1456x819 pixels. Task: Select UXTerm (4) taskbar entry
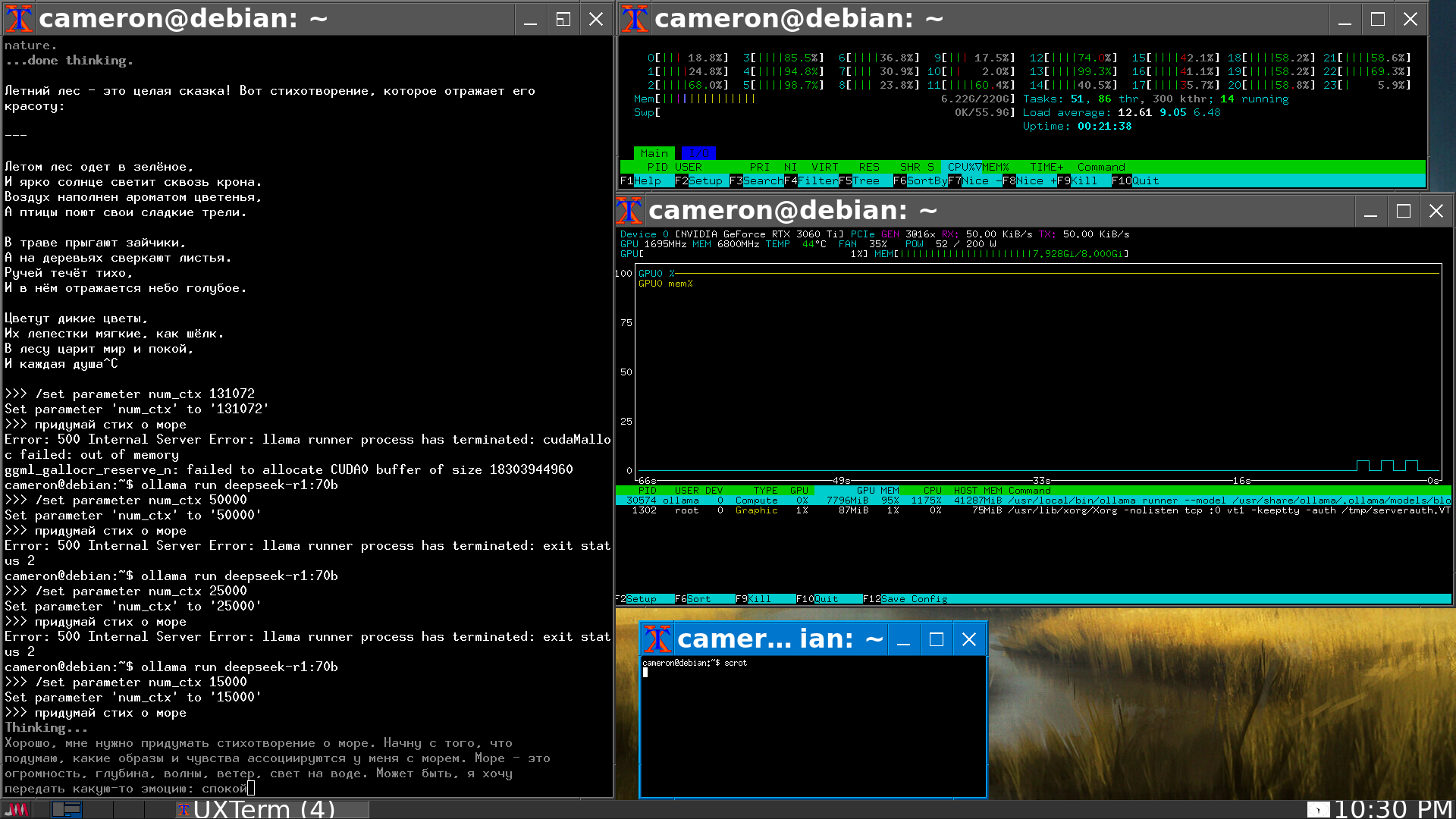pyautogui.click(x=271, y=809)
